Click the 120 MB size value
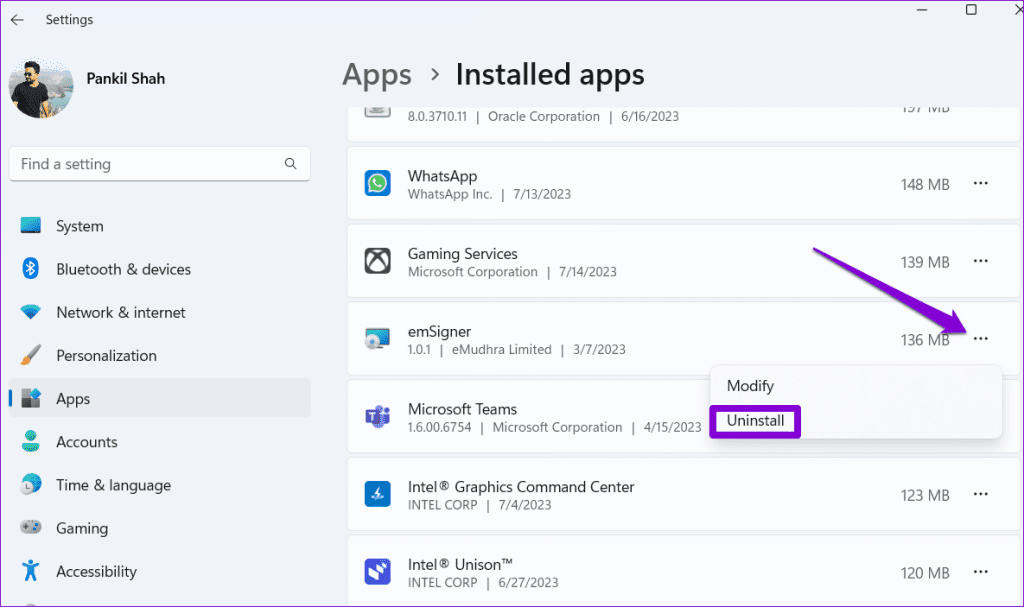 (x=925, y=573)
